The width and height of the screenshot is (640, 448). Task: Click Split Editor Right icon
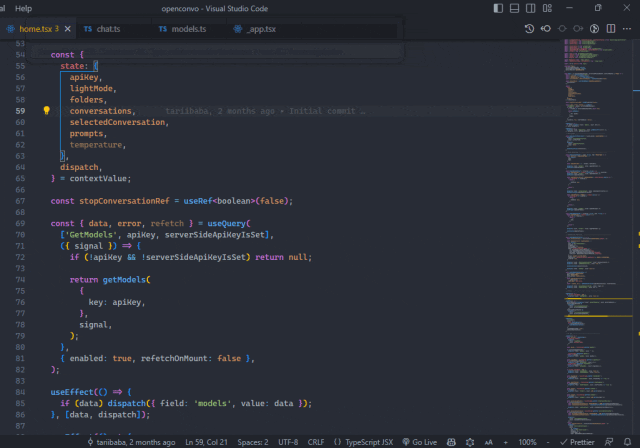pos(610,29)
